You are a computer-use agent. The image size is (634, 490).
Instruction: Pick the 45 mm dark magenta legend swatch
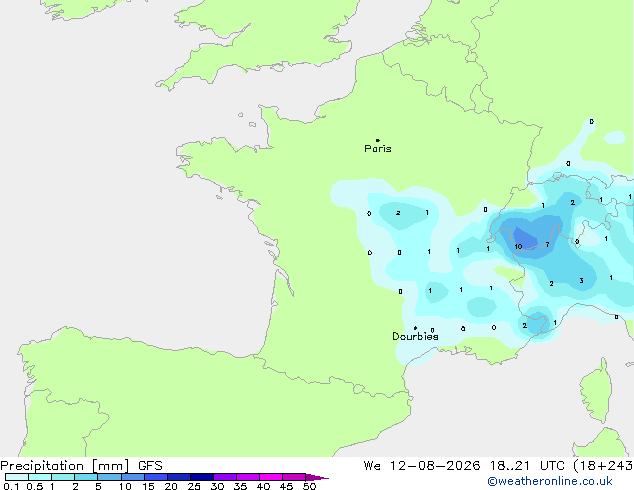point(294,477)
